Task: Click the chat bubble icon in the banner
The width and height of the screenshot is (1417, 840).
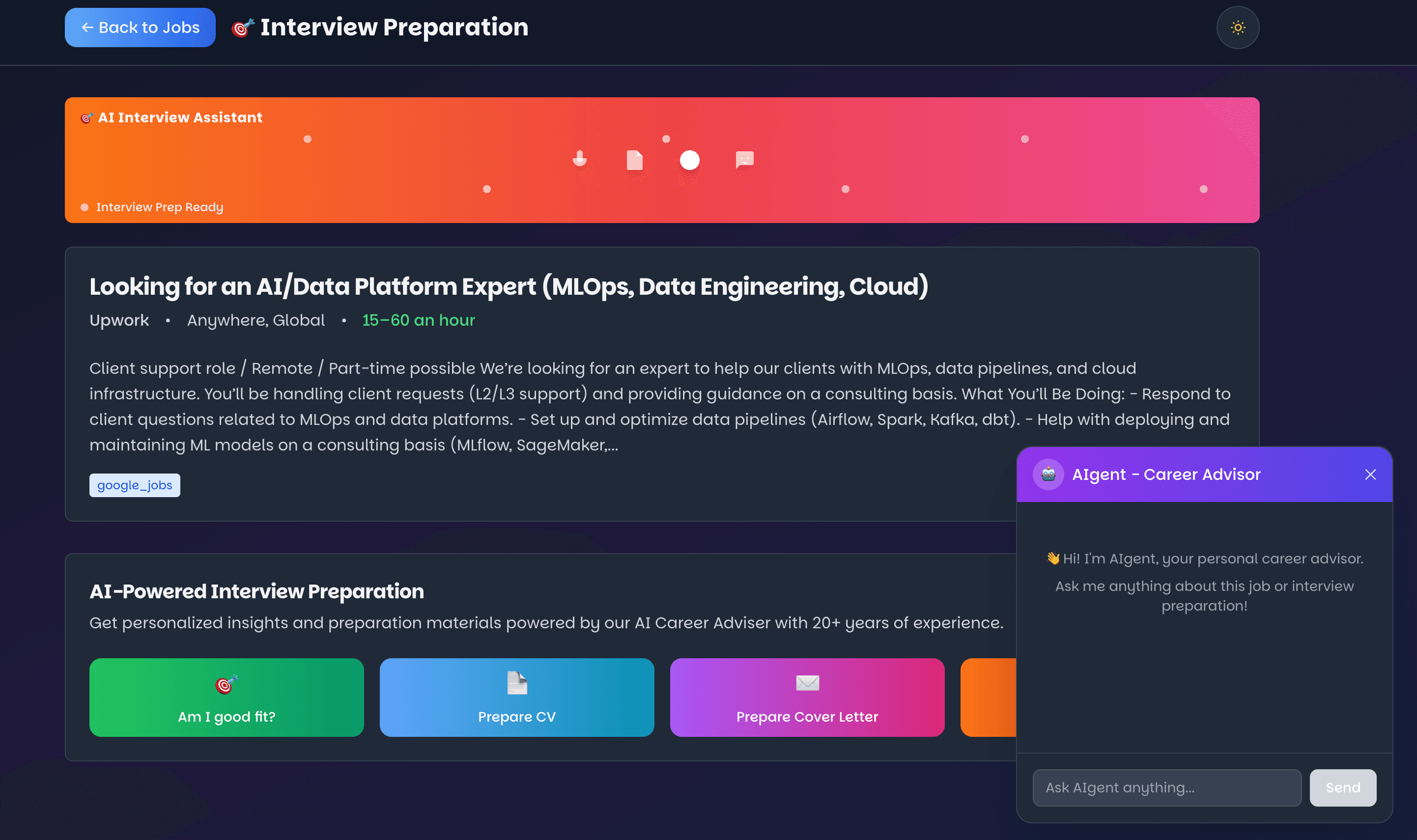Action: pos(744,161)
